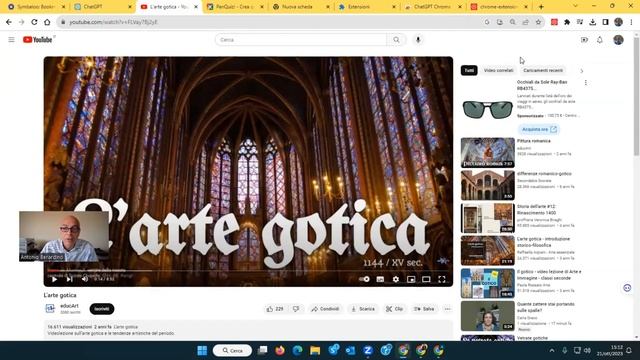Select the Tutti filter chip
Image resolution: width=640 pixels, height=360 pixels.
[469, 70]
